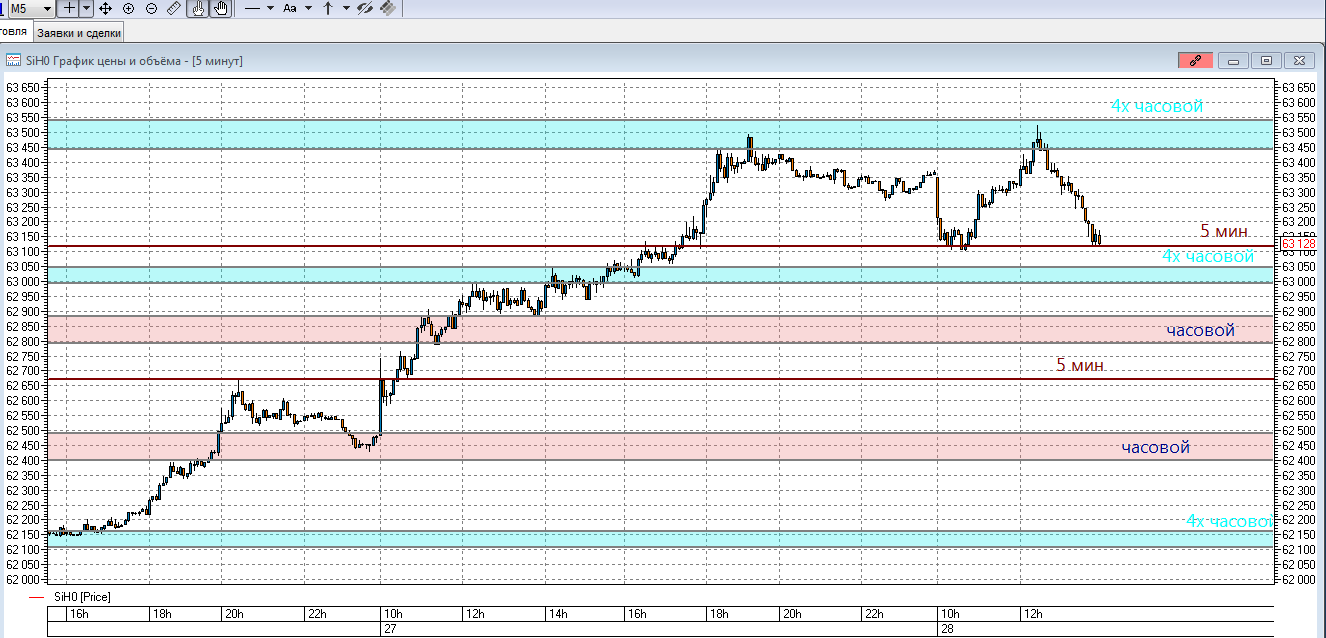The height and width of the screenshot is (638, 1326).
Task: Toggle the open hand pan mode
Action: pyautogui.click(x=220, y=8)
